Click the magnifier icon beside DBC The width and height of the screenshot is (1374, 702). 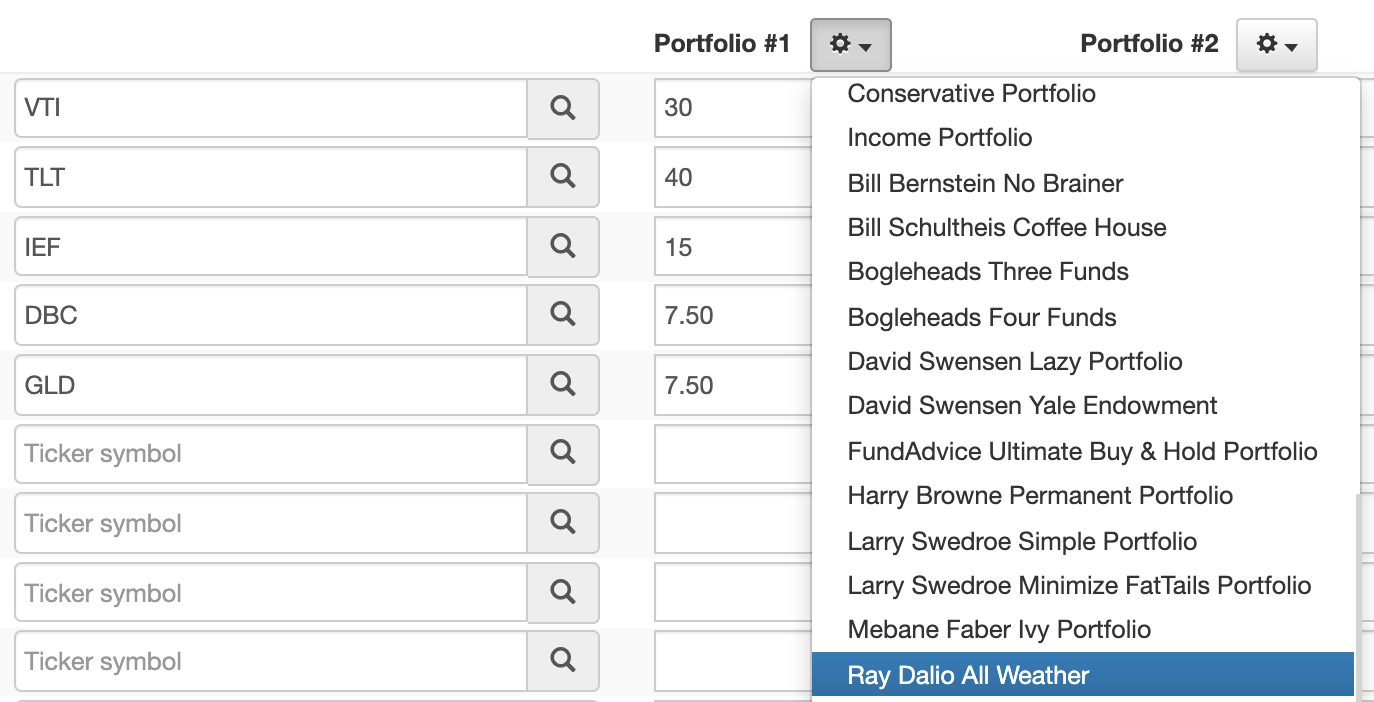pyautogui.click(x=563, y=315)
